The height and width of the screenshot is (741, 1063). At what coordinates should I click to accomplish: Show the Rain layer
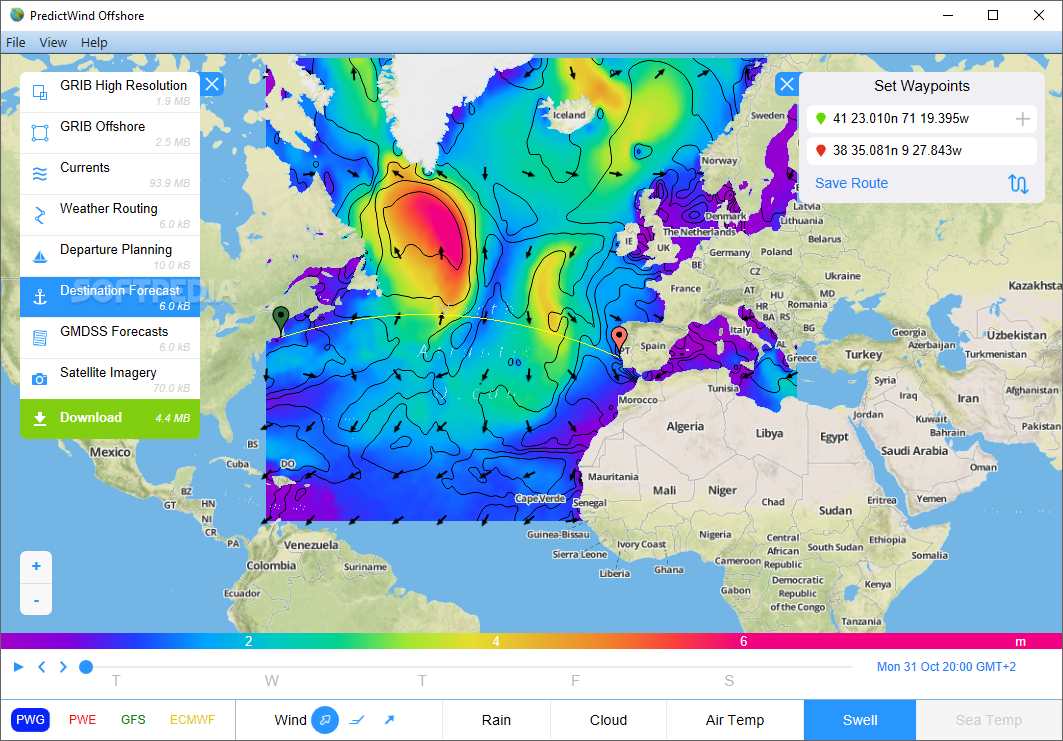[496, 720]
